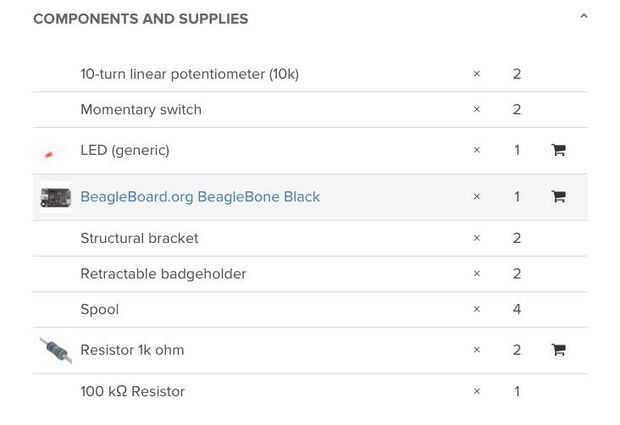Select the 100 kΩ Resistor item

(132, 392)
